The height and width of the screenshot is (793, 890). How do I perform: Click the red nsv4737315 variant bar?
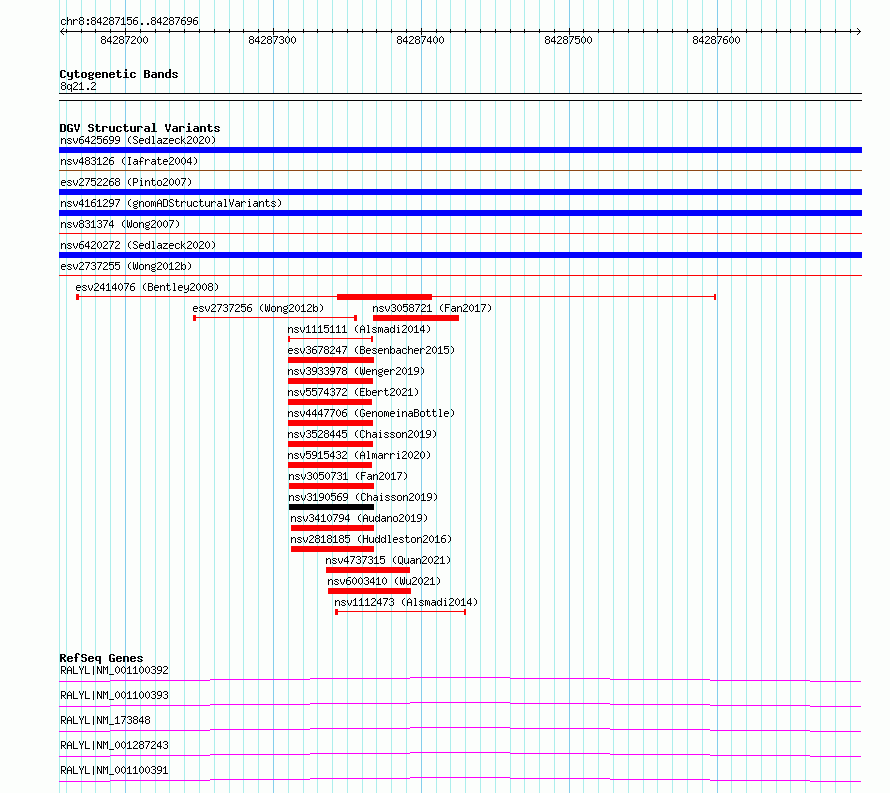click(x=368, y=570)
